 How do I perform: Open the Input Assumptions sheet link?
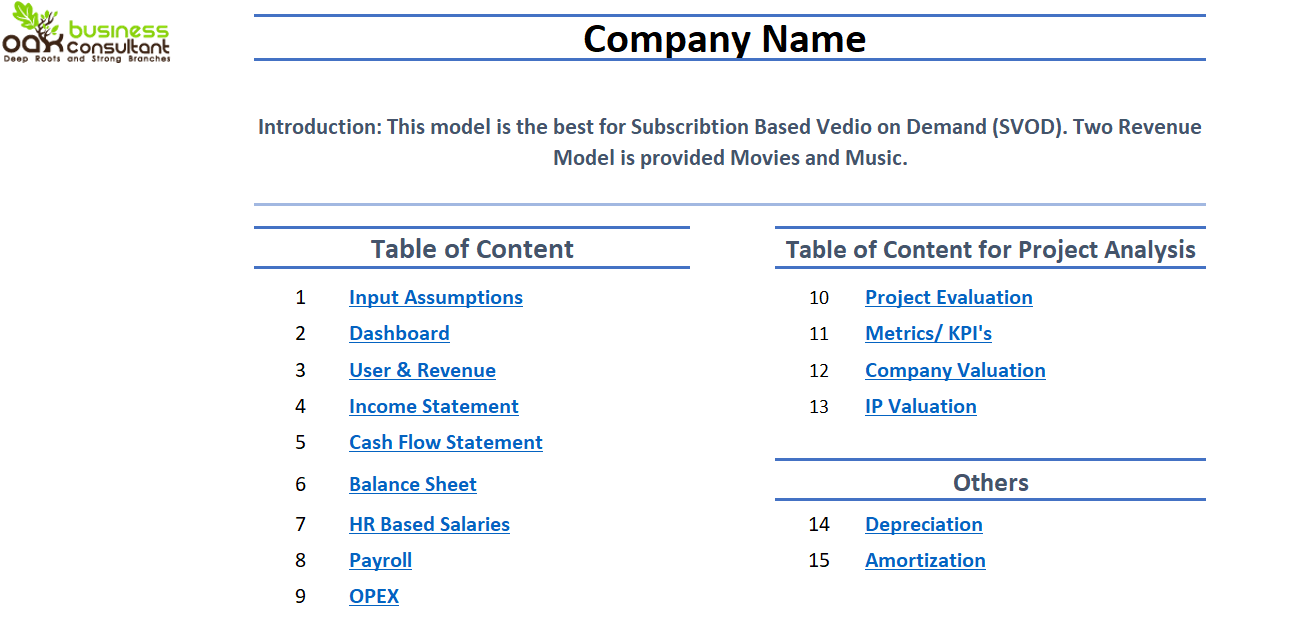(436, 297)
